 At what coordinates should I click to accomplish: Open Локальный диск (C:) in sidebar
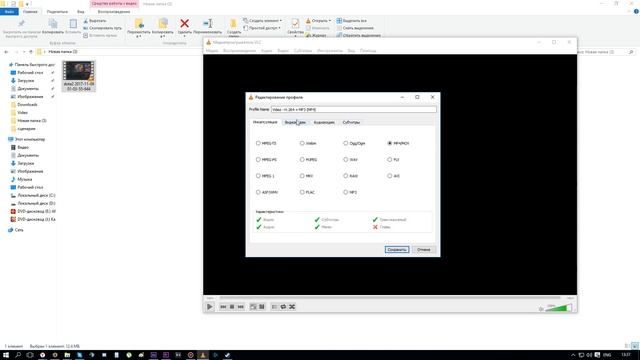[33, 195]
